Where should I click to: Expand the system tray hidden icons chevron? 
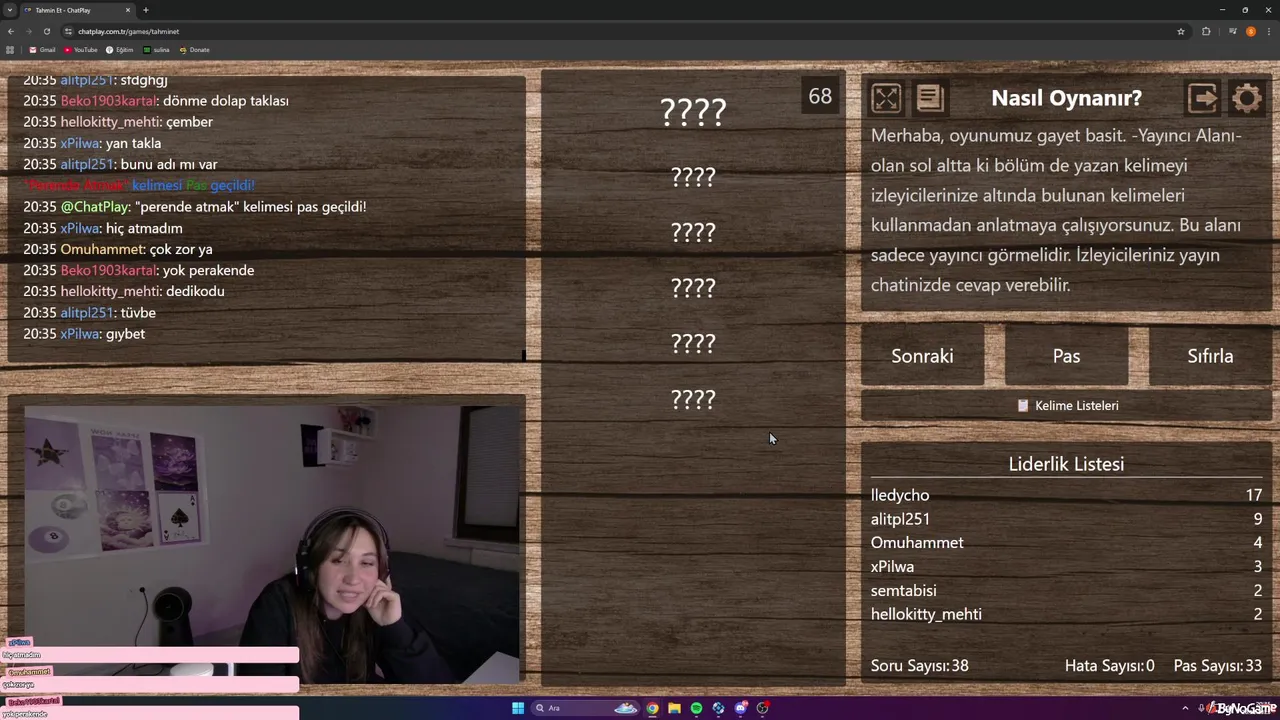(x=1185, y=708)
